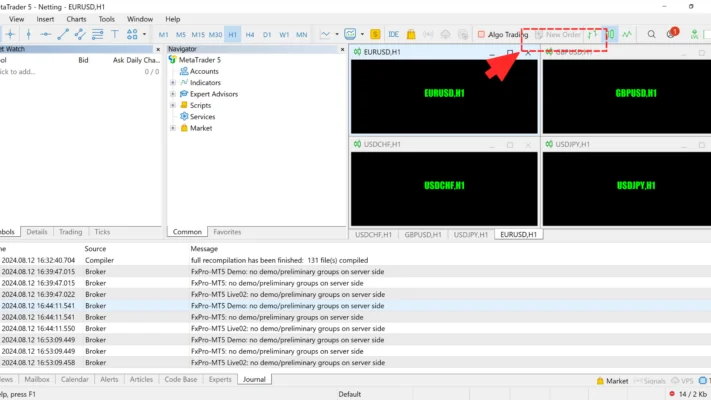711x400 pixels.
Task: Select the GBPUSD,H1 chart tab
Action: coord(424,234)
